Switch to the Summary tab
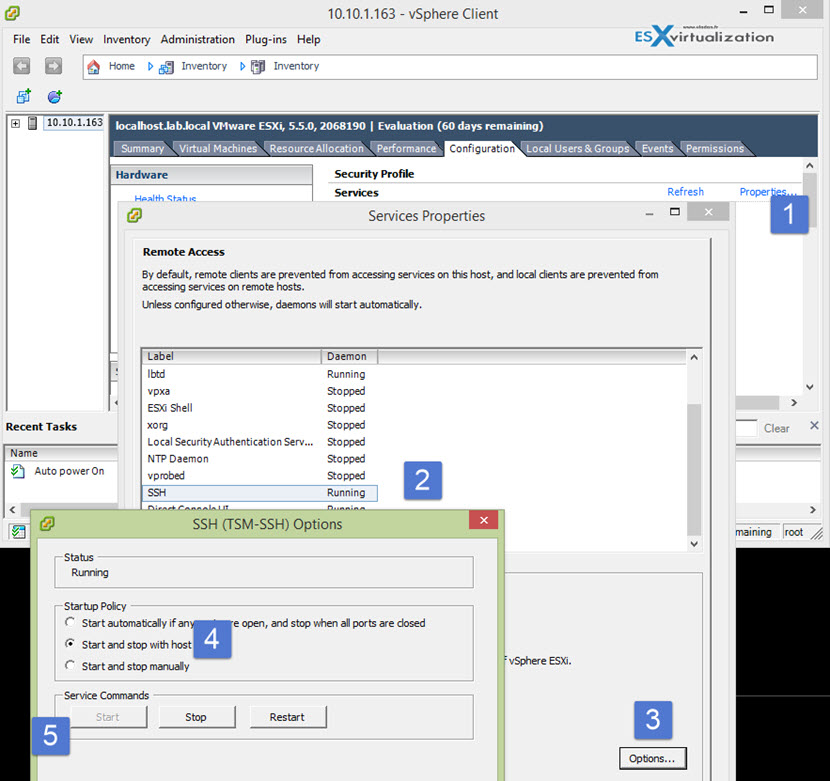The height and width of the screenshot is (781, 830). click(x=142, y=149)
